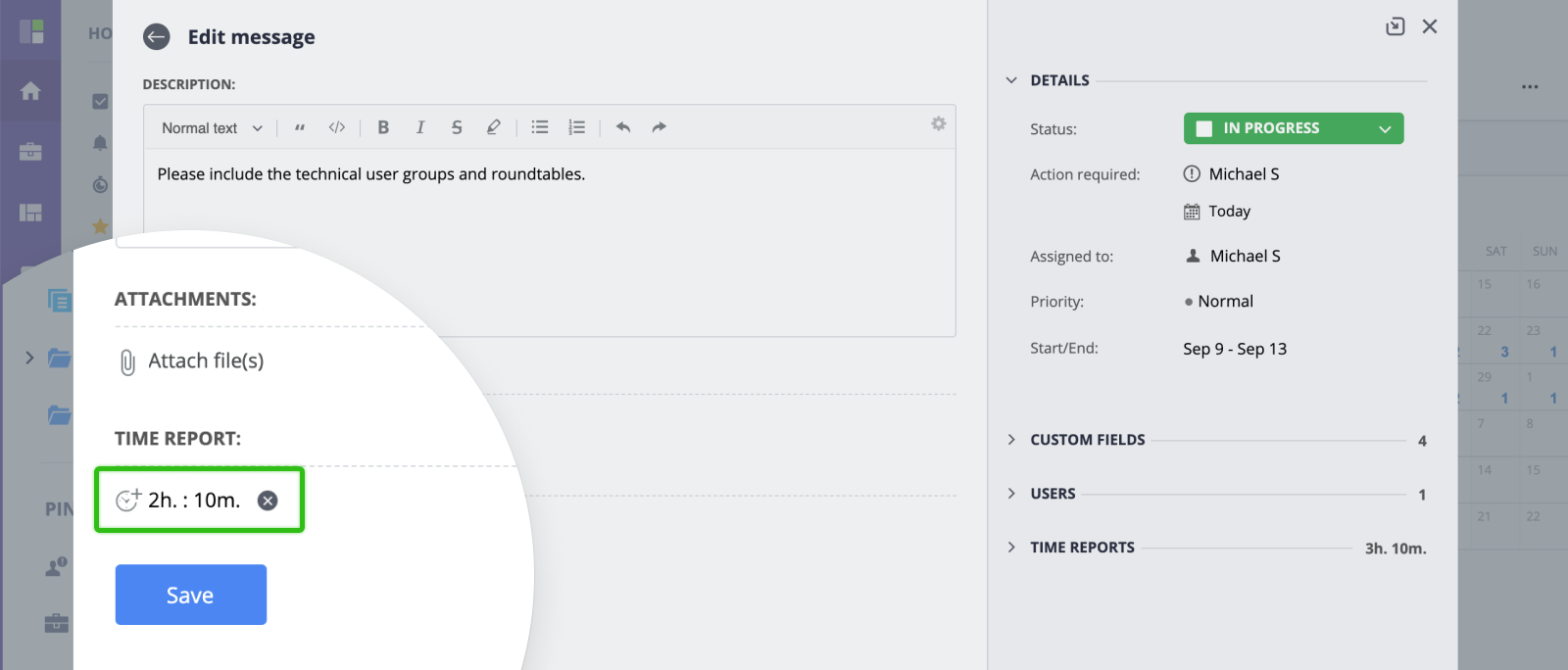Click the star favorites icon

click(x=100, y=226)
